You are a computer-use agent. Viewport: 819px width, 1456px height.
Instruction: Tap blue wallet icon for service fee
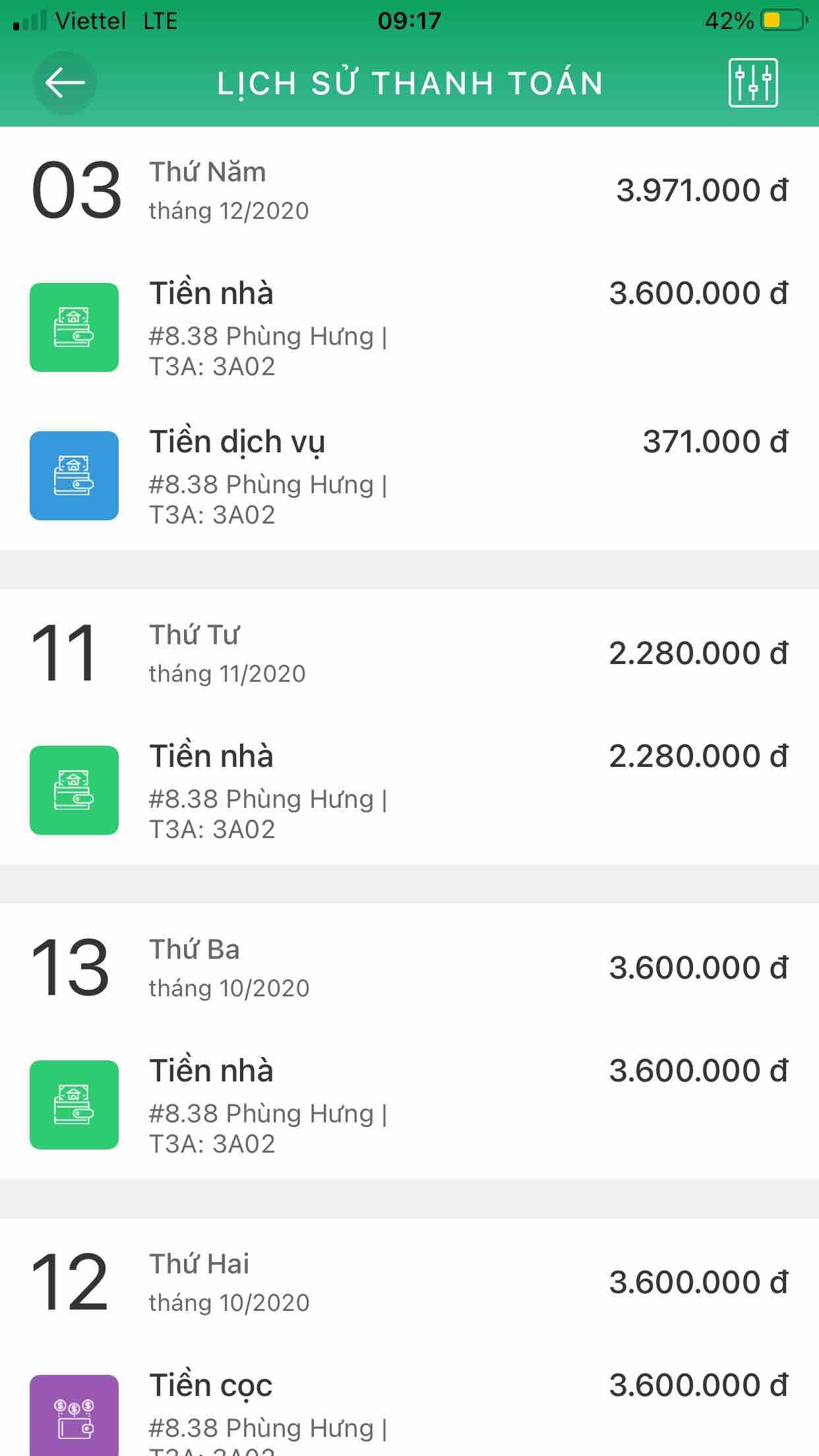point(74,475)
